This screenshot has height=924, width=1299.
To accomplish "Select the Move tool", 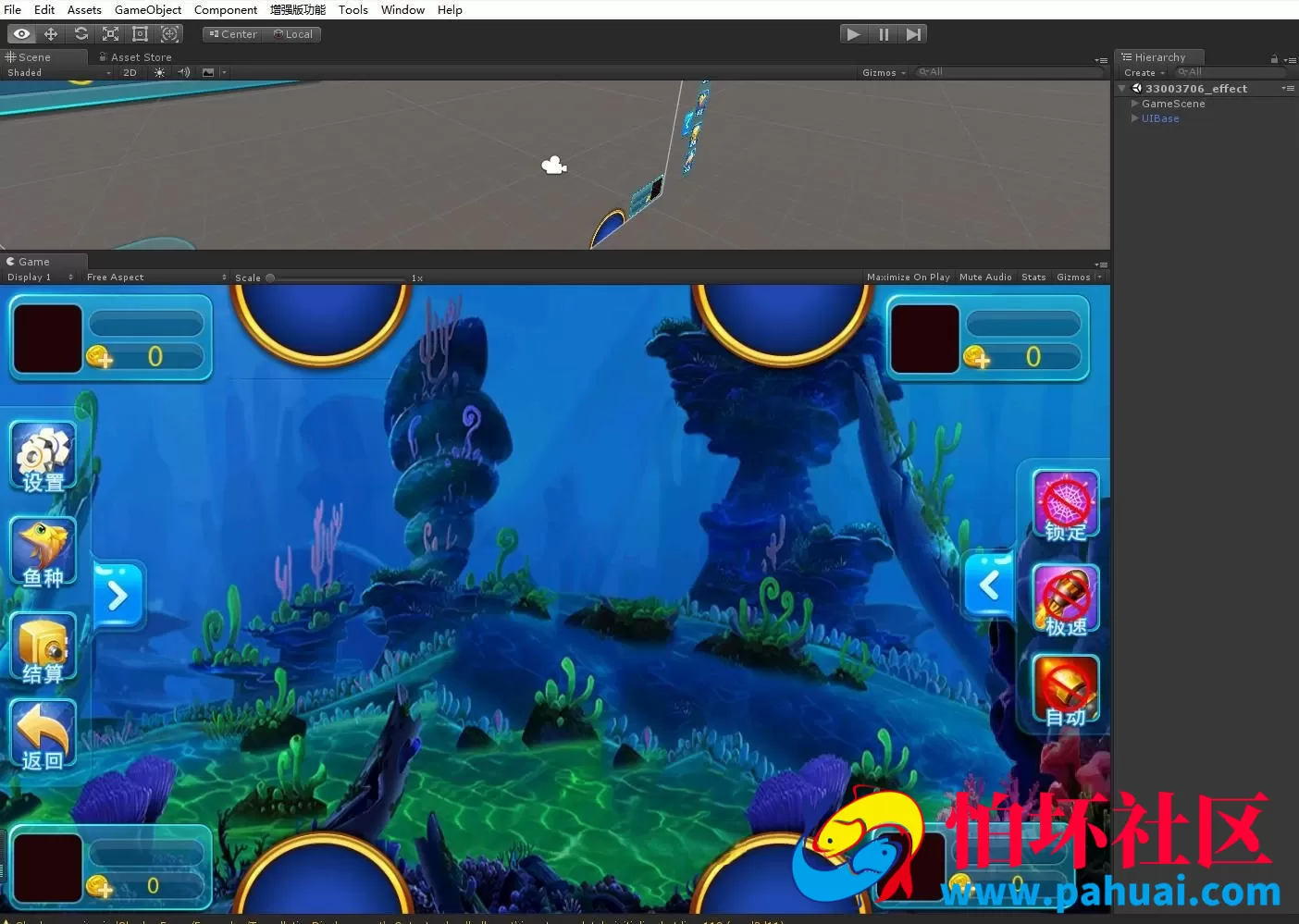I will 51,34.
